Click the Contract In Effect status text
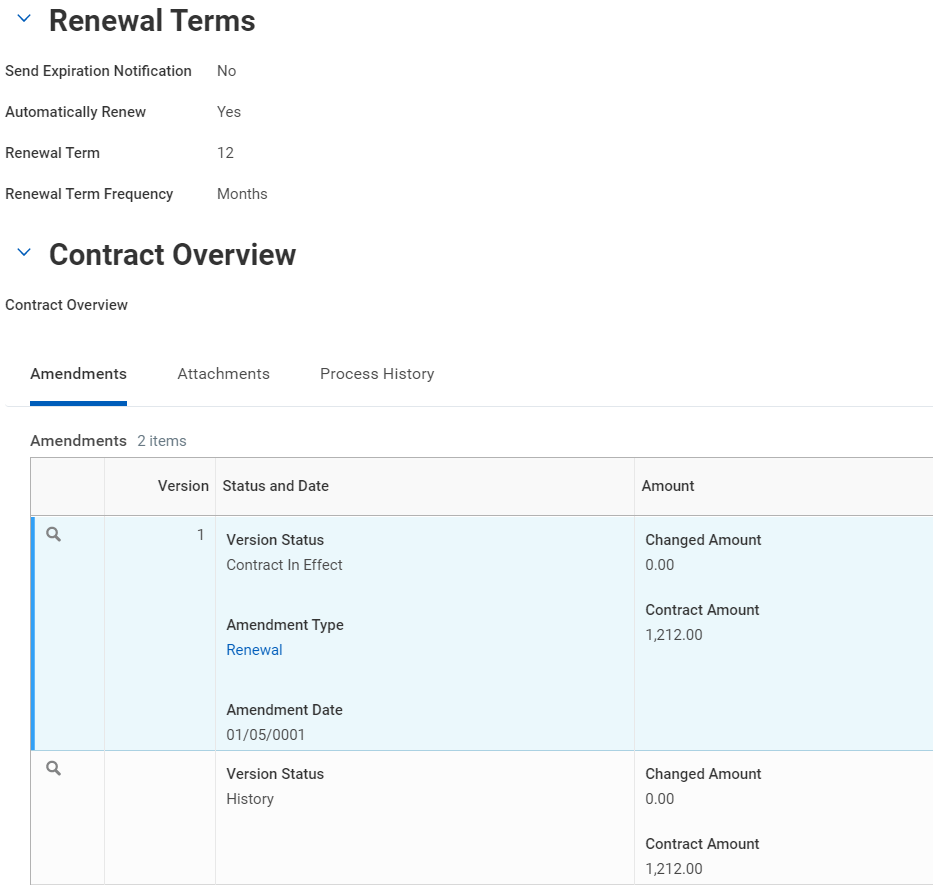Viewport: 933px width, 885px height. 284,565
